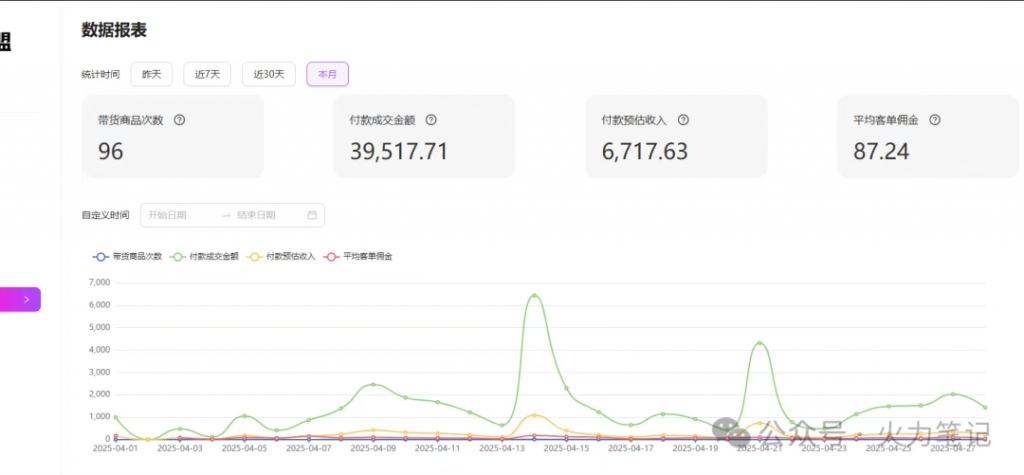Screen dimensions: 1024x475
Task: Click the green peak point near 2025-04-21
Action: [x=760, y=343]
